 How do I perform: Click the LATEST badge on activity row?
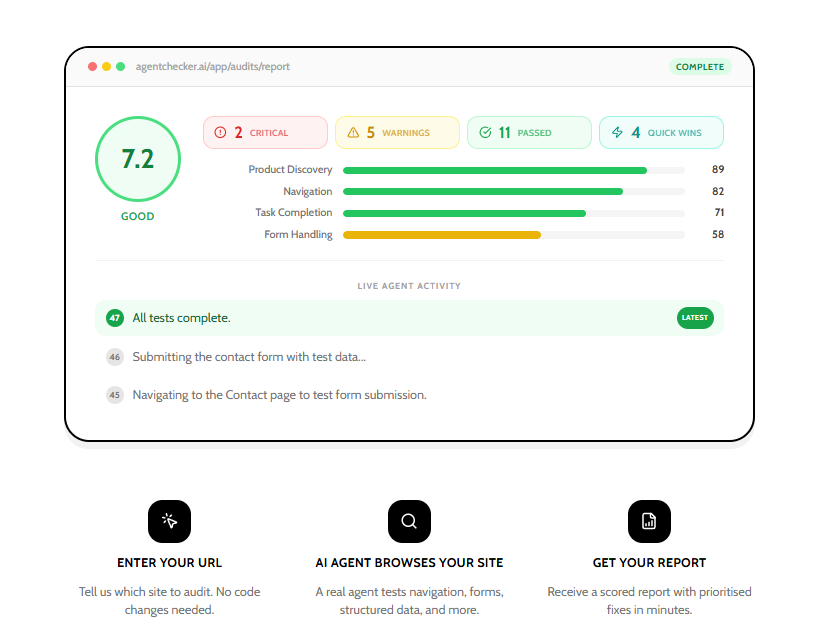coord(695,318)
